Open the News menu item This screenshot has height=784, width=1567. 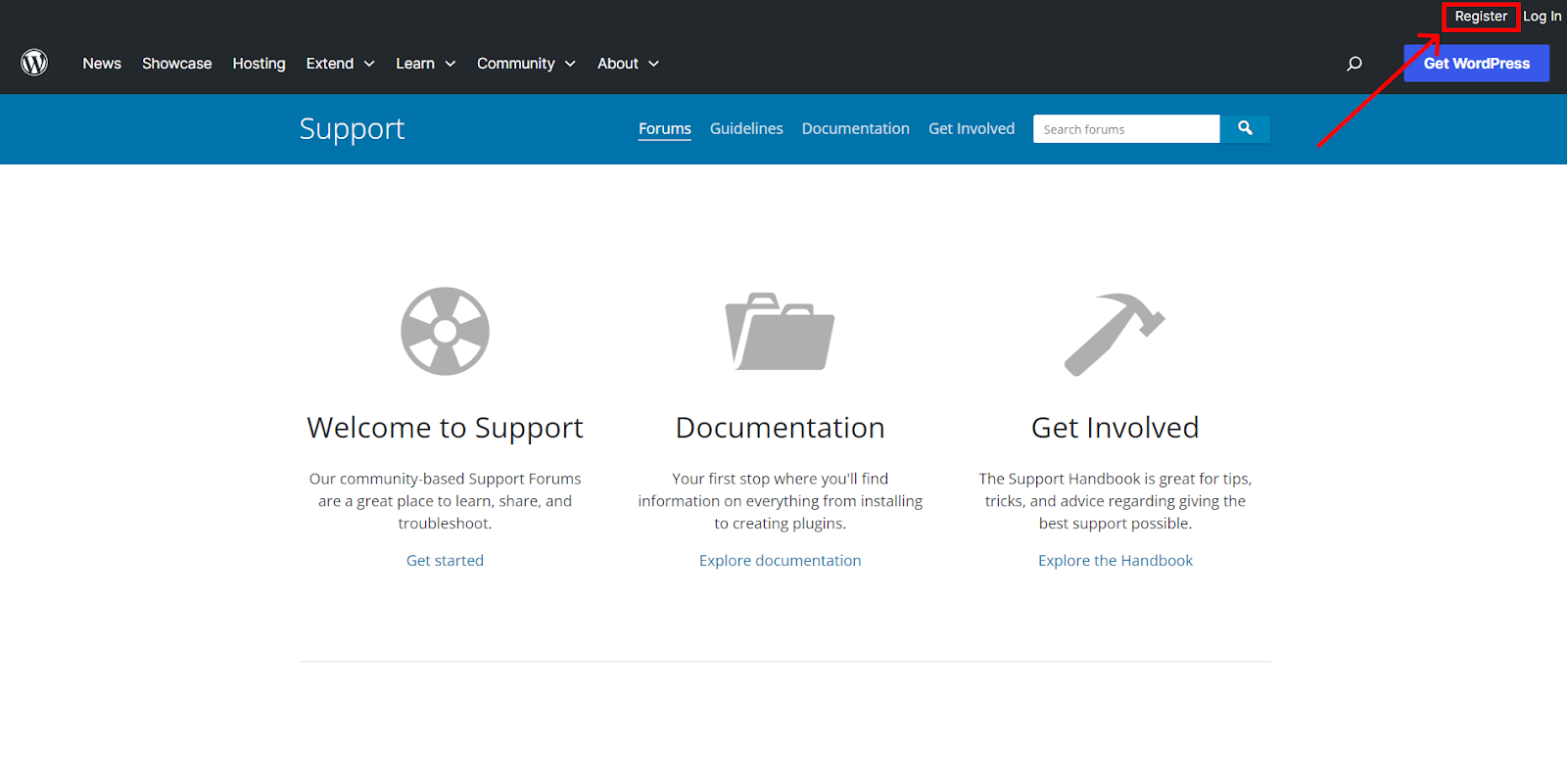tap(102, 64)
